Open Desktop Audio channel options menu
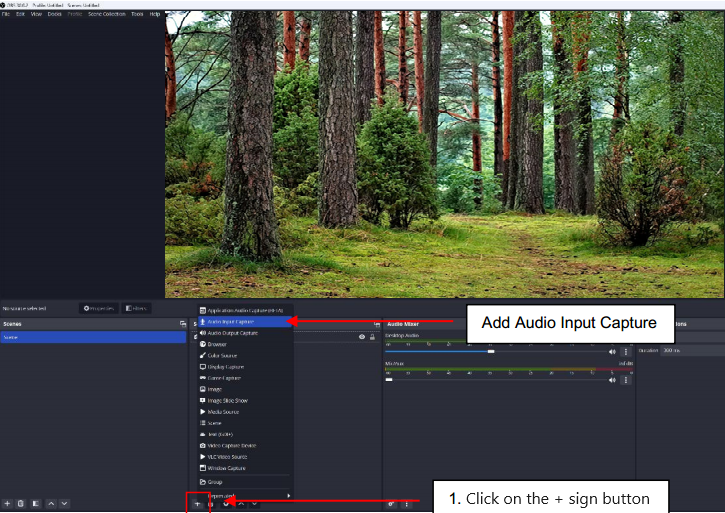 pyautogui.click(x=626, y=352)
